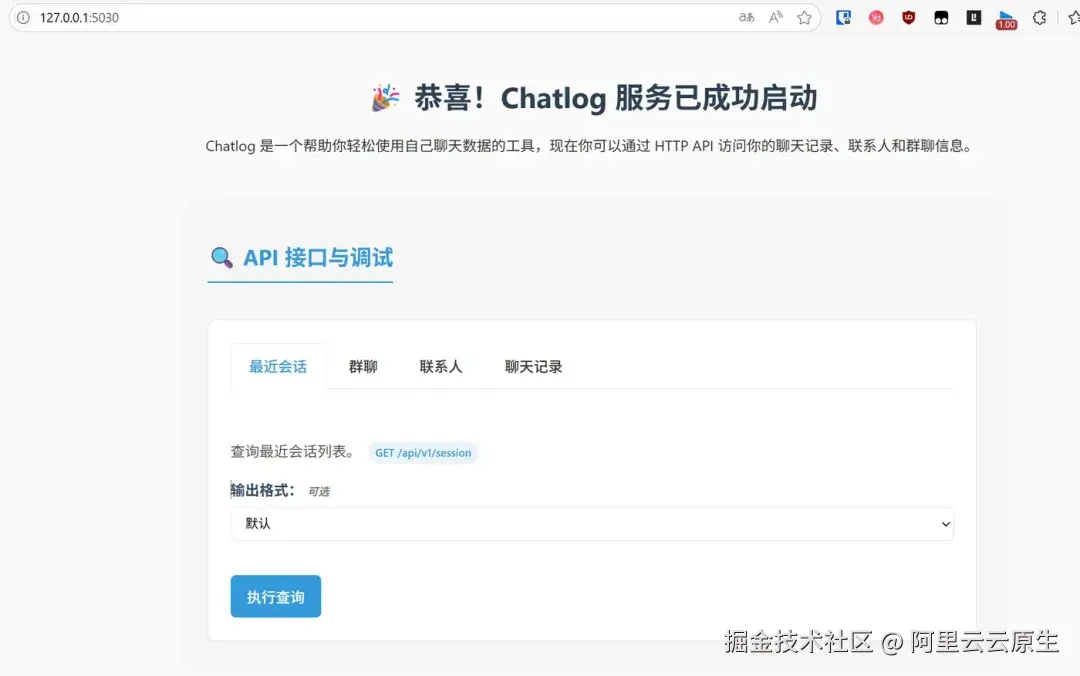Activate the read aloud icon
The width and height of the screenshot is (1080, 676).
(x=776, y=17)
